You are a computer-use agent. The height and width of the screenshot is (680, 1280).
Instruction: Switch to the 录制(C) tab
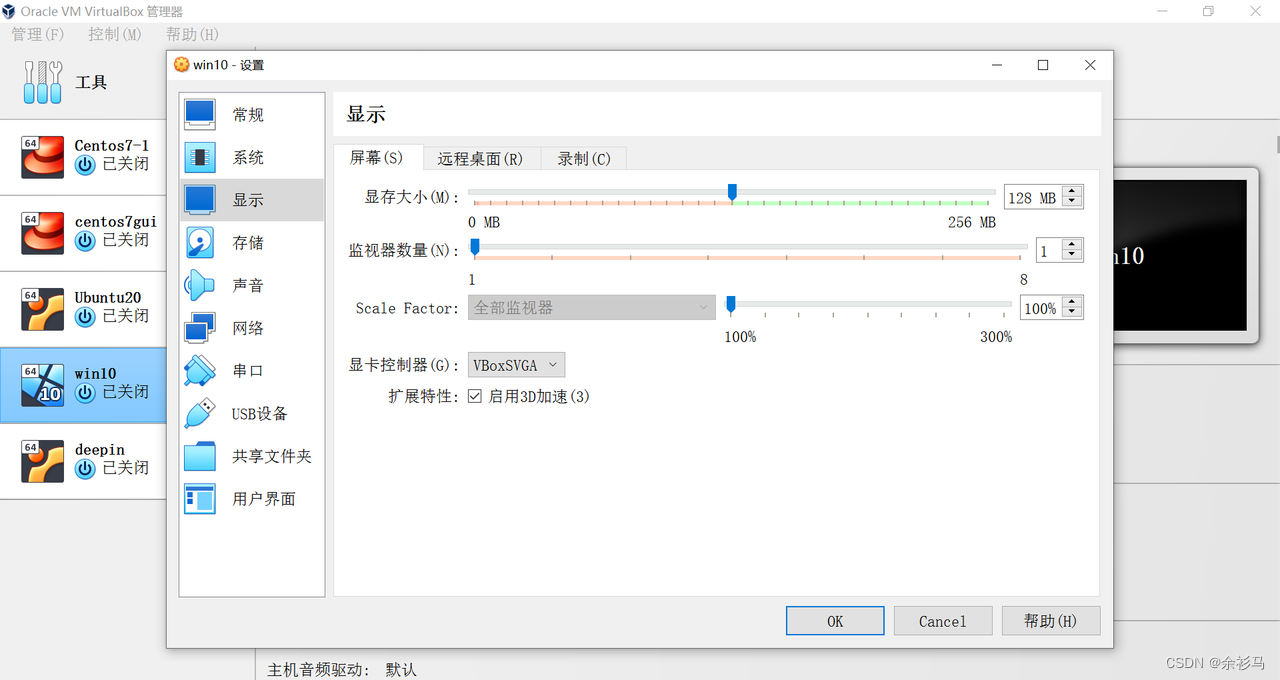pyautogui.click(x=584, y=159)
